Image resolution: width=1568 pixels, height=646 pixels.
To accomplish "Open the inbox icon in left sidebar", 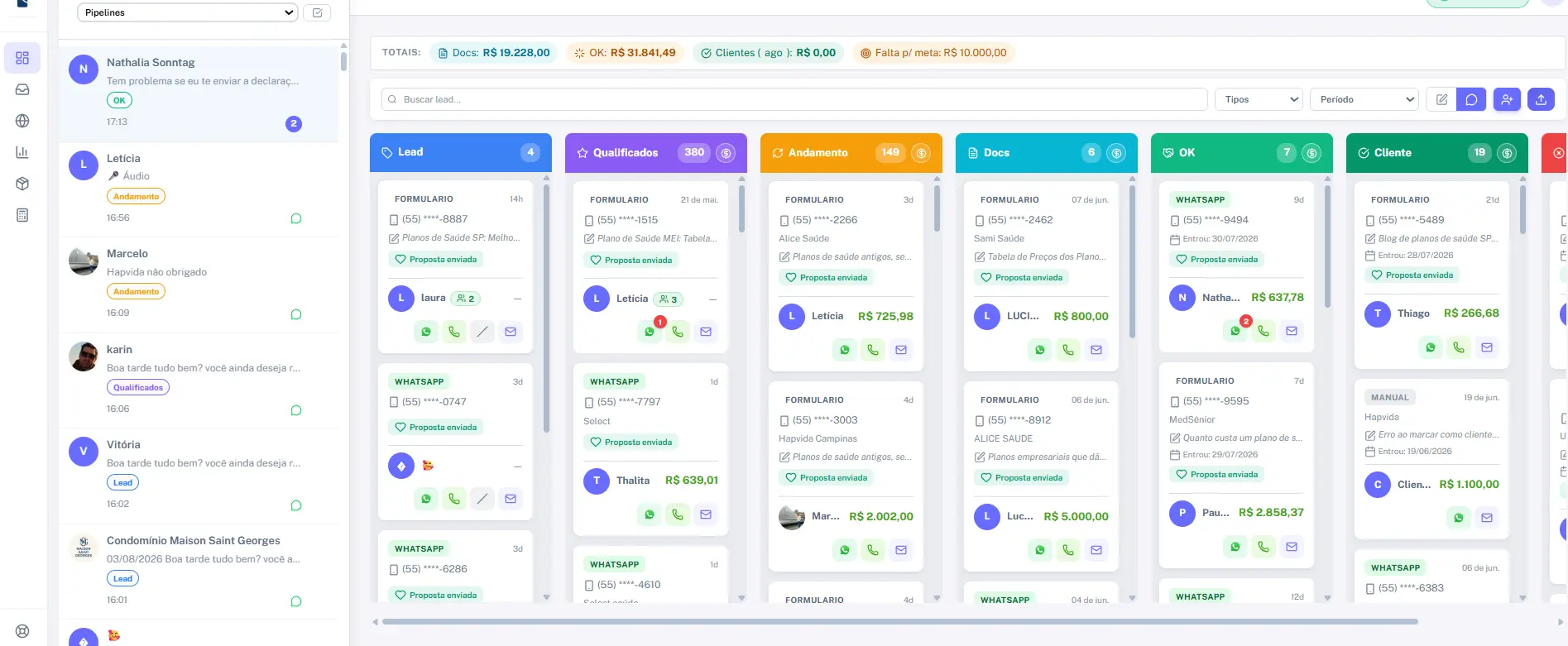I will click(22, 89).
